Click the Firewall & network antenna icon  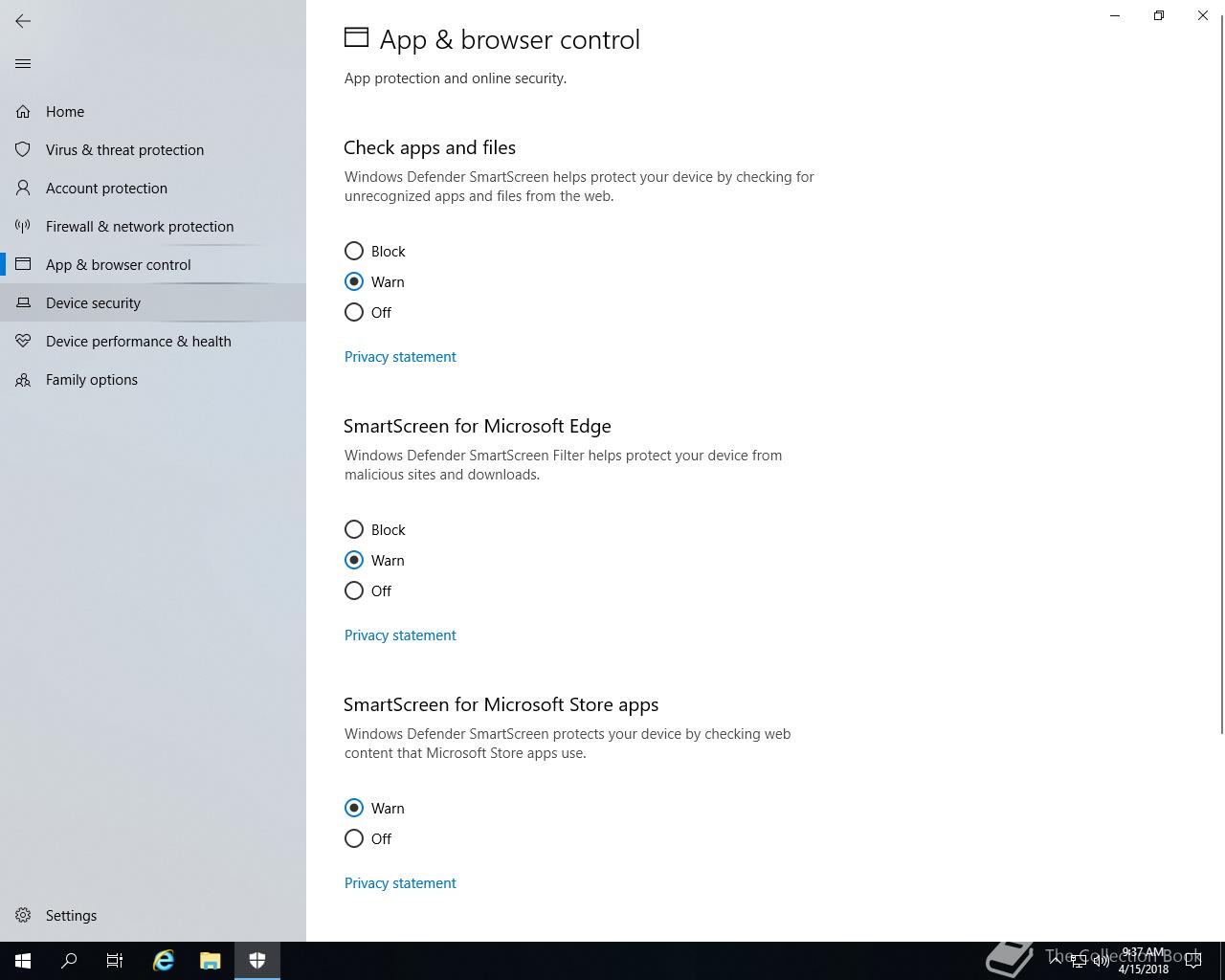click(23, 227)
